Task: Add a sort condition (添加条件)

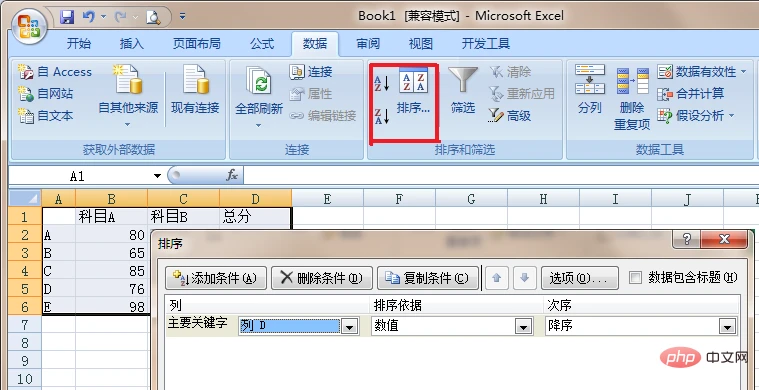Action: click(x=216, y=278)
